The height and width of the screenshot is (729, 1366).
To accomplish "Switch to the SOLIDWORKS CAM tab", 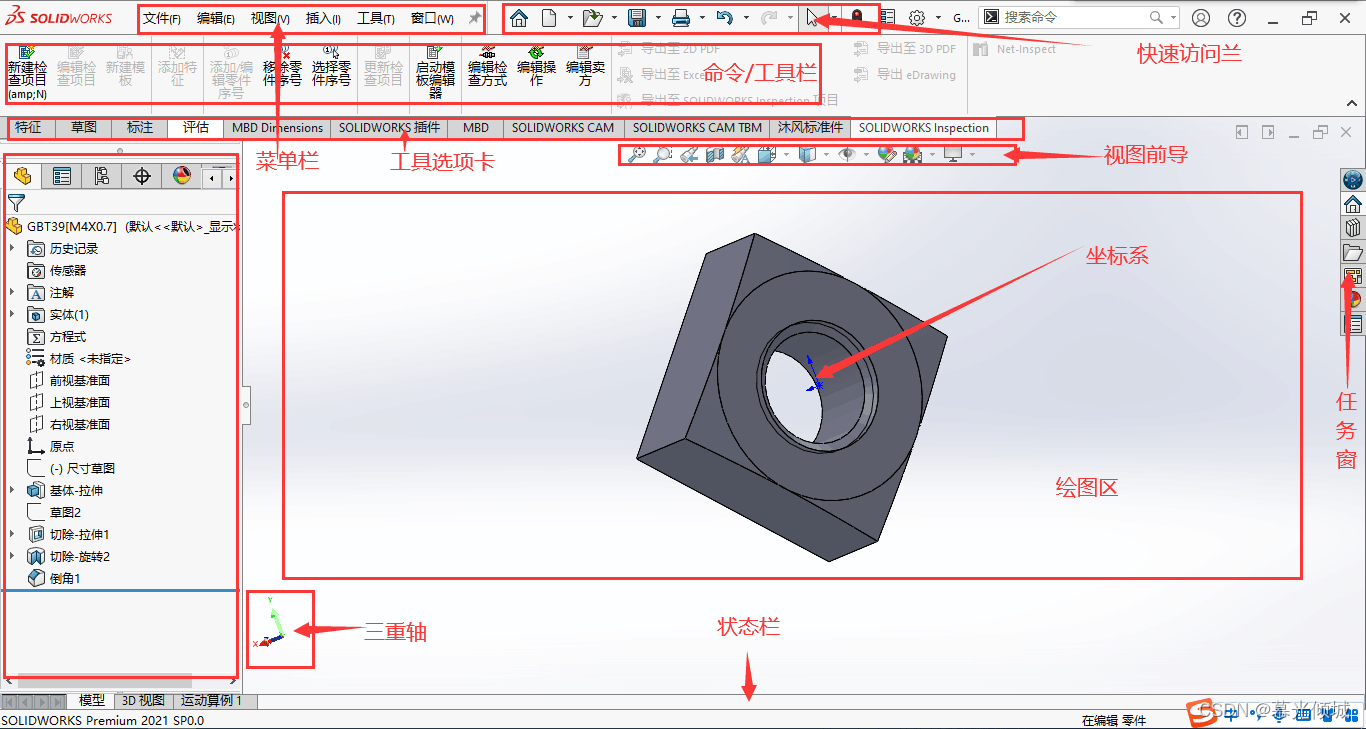I will [563, 128].
